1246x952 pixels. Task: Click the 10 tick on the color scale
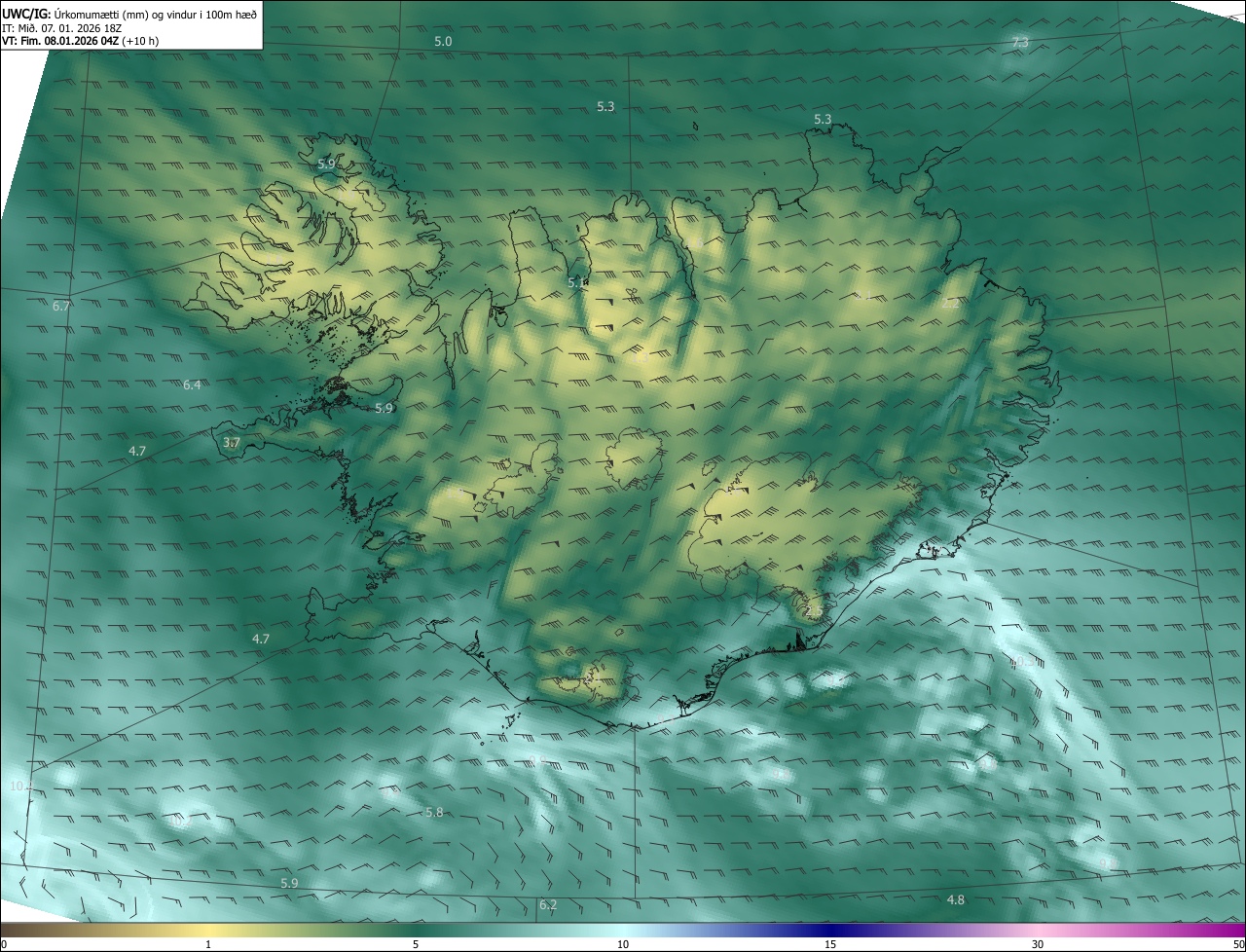point(623,944)
